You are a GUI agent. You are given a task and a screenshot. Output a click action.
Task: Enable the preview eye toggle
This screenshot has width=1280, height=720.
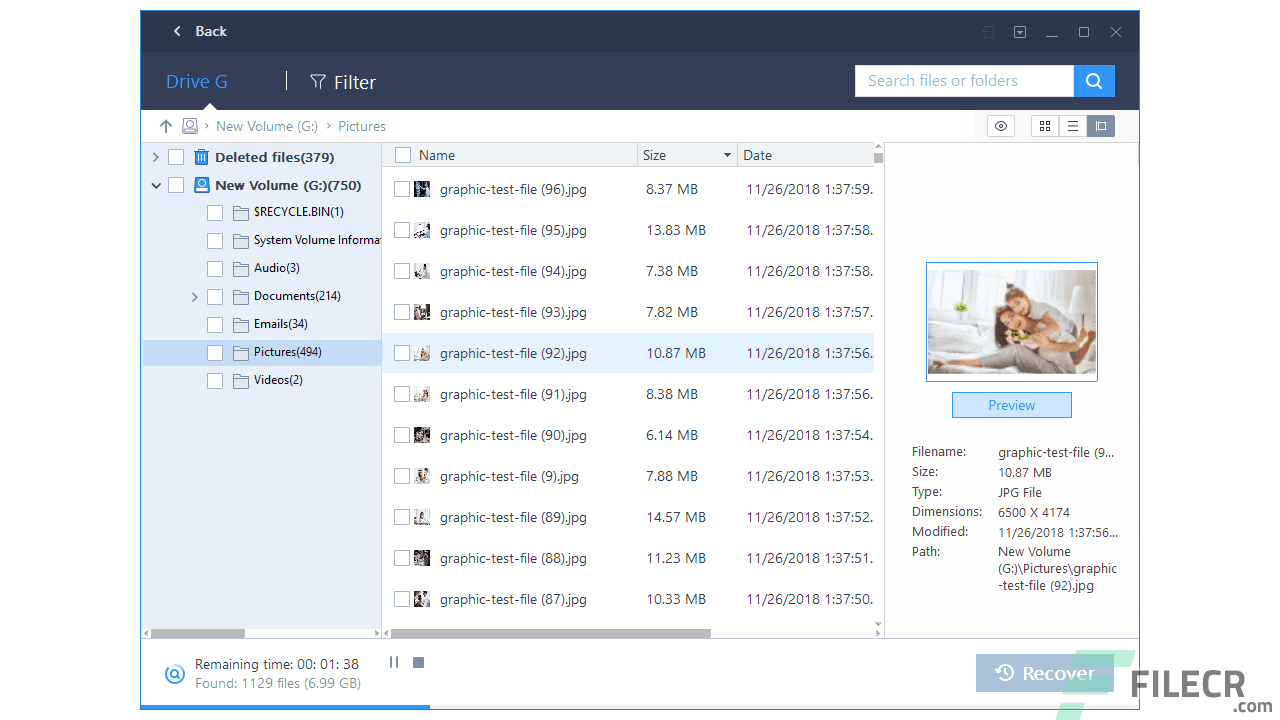(x=1000, y=126)
